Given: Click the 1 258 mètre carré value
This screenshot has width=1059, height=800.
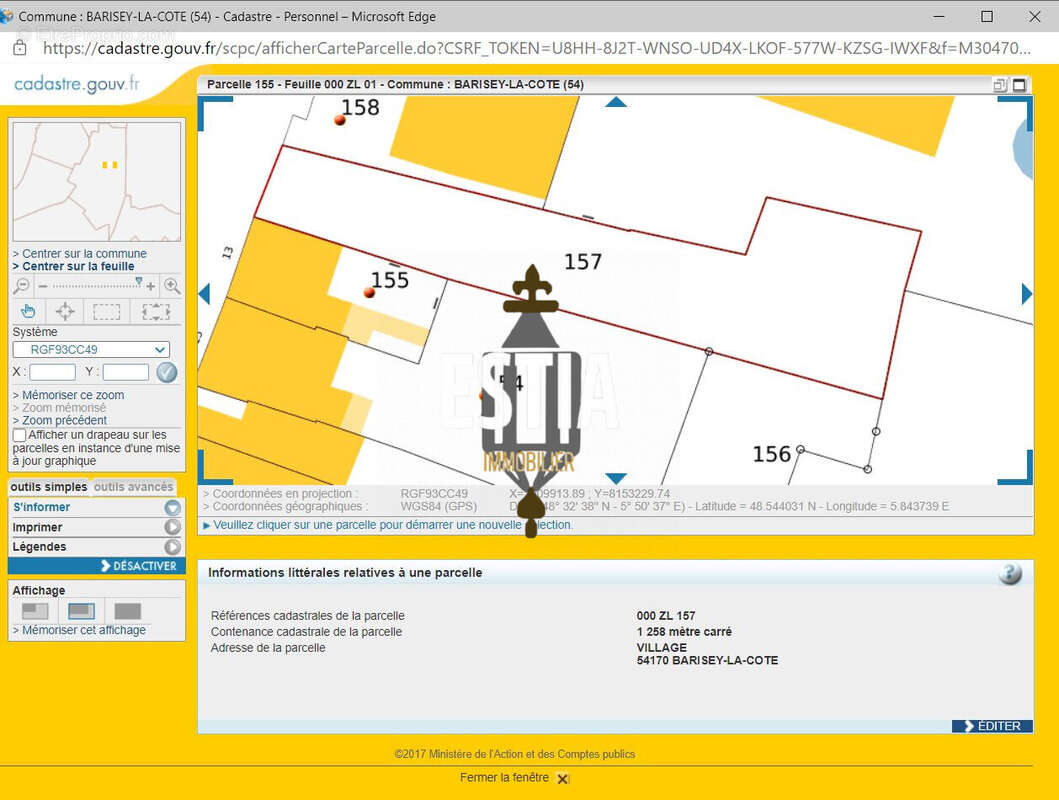Looking at the screenshot, I should tap(684, 632).
